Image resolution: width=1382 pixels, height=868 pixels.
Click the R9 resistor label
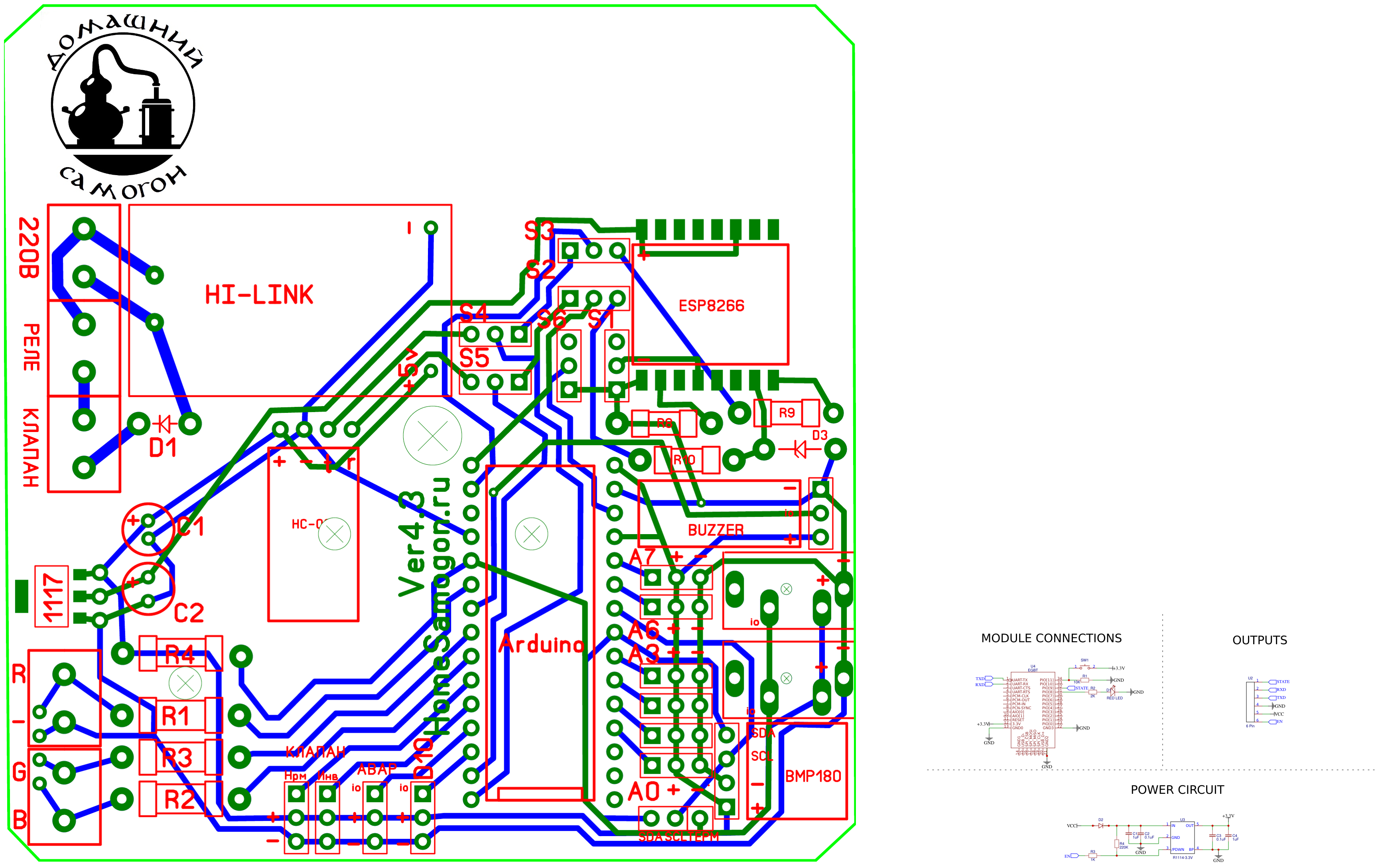coord(787,413)
